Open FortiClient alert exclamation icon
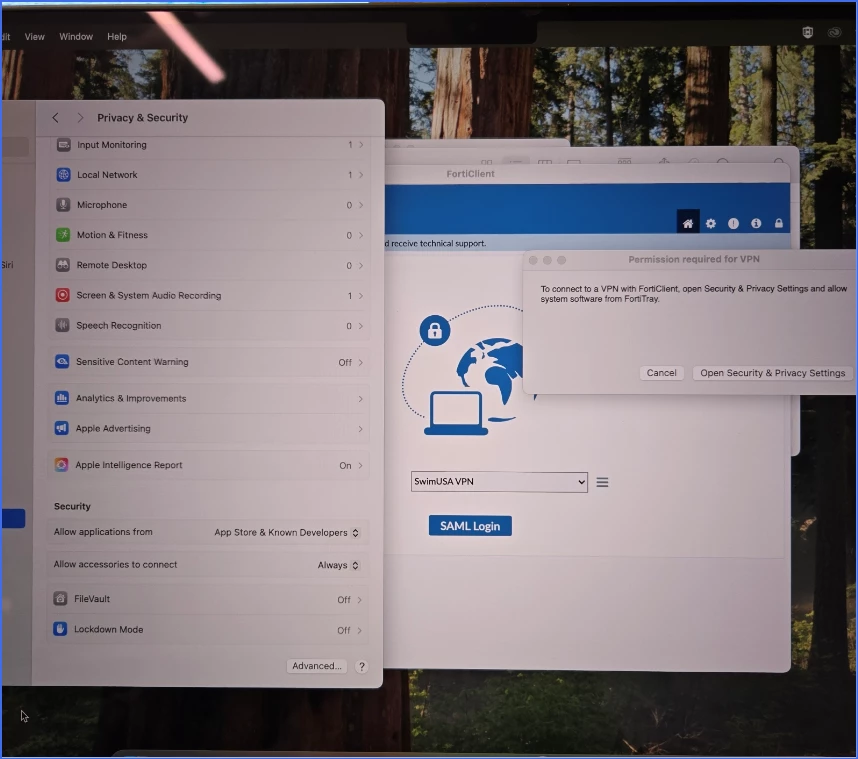 pyautogui.click(x=733, y=223)
